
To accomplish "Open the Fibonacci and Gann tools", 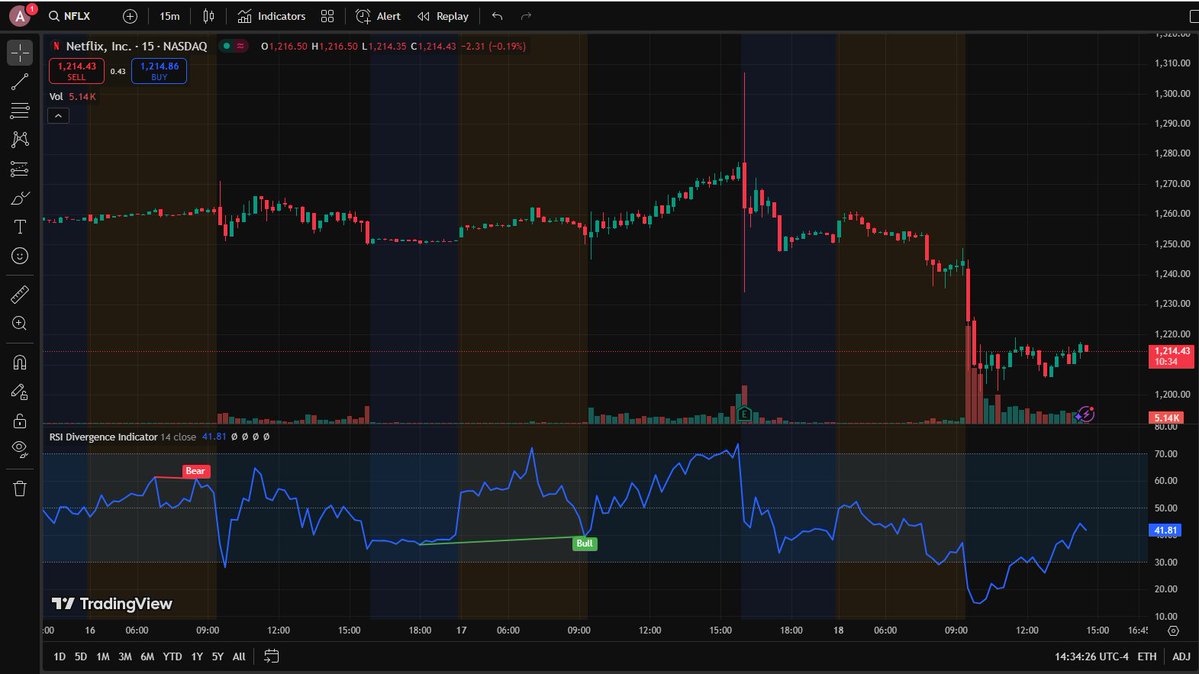I will coord(20,111).
